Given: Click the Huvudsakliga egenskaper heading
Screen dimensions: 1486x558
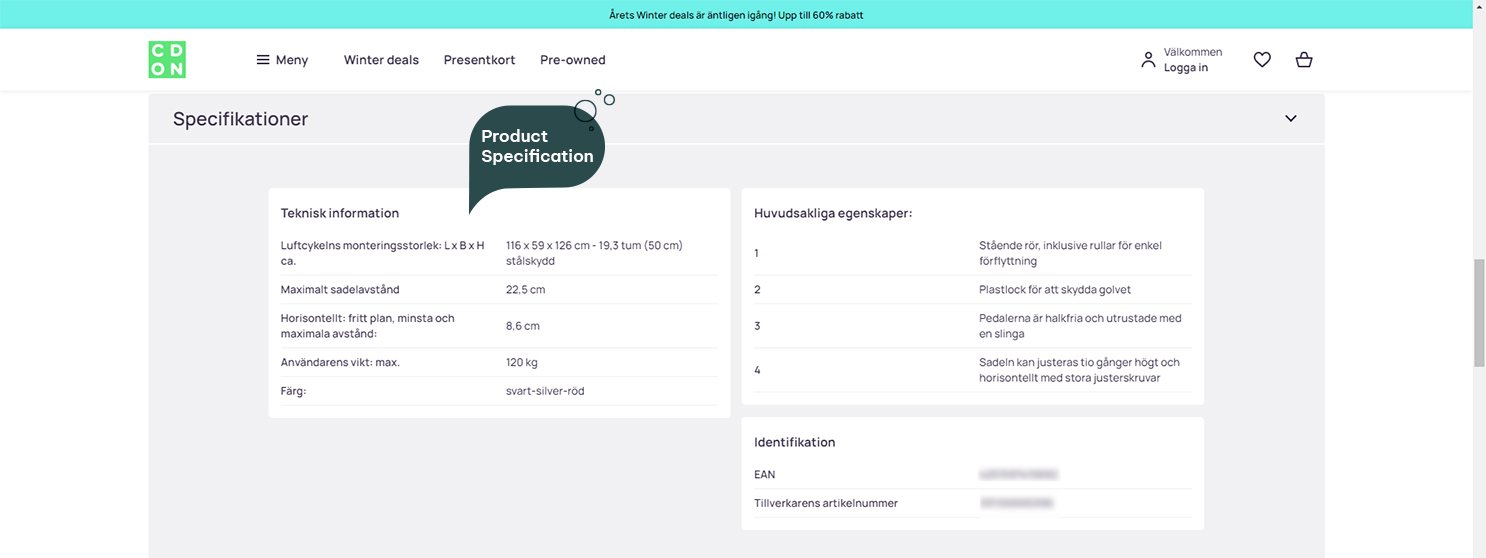Looking at the screenshot, I should tap(833, 213).
